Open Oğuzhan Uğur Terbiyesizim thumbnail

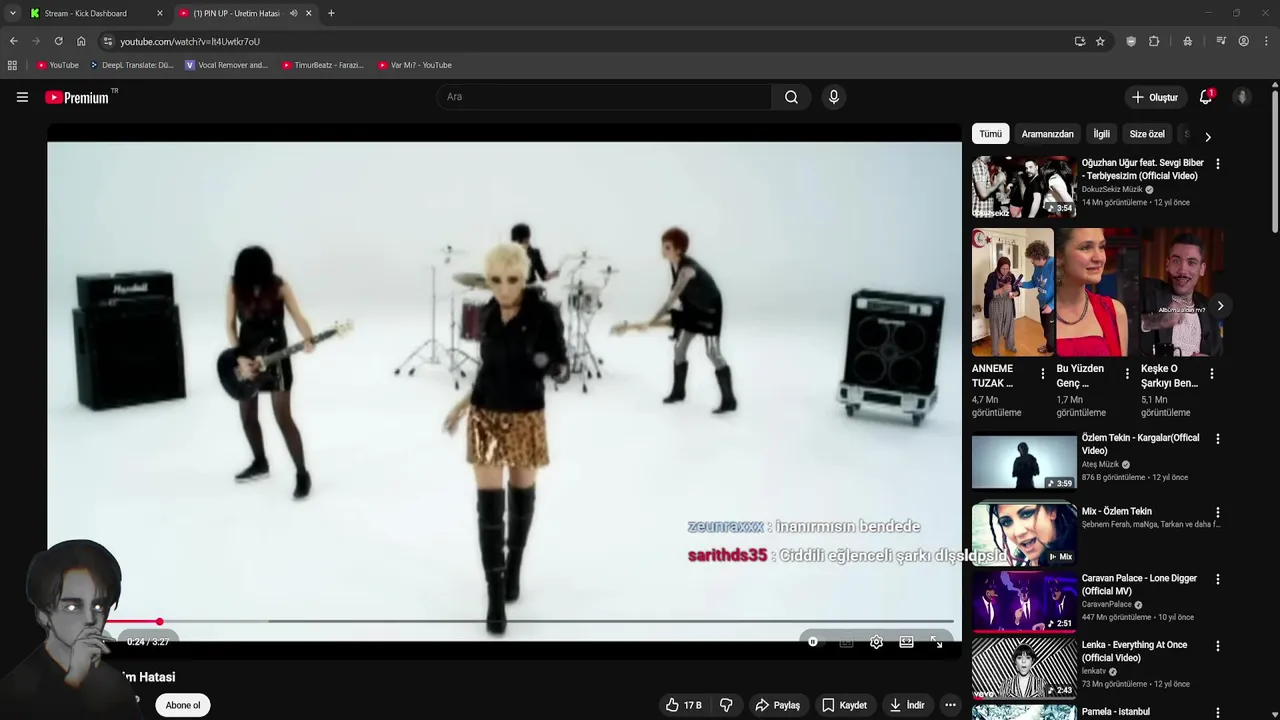point(1024,187)
